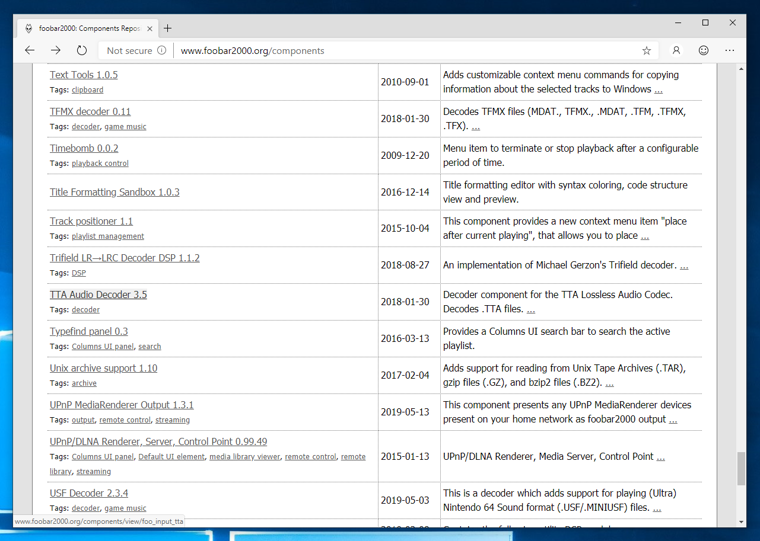
Task: Open UPnP/DLNA Renderer, Server, Control Point 0.99.49
Action: coord(158,442)
